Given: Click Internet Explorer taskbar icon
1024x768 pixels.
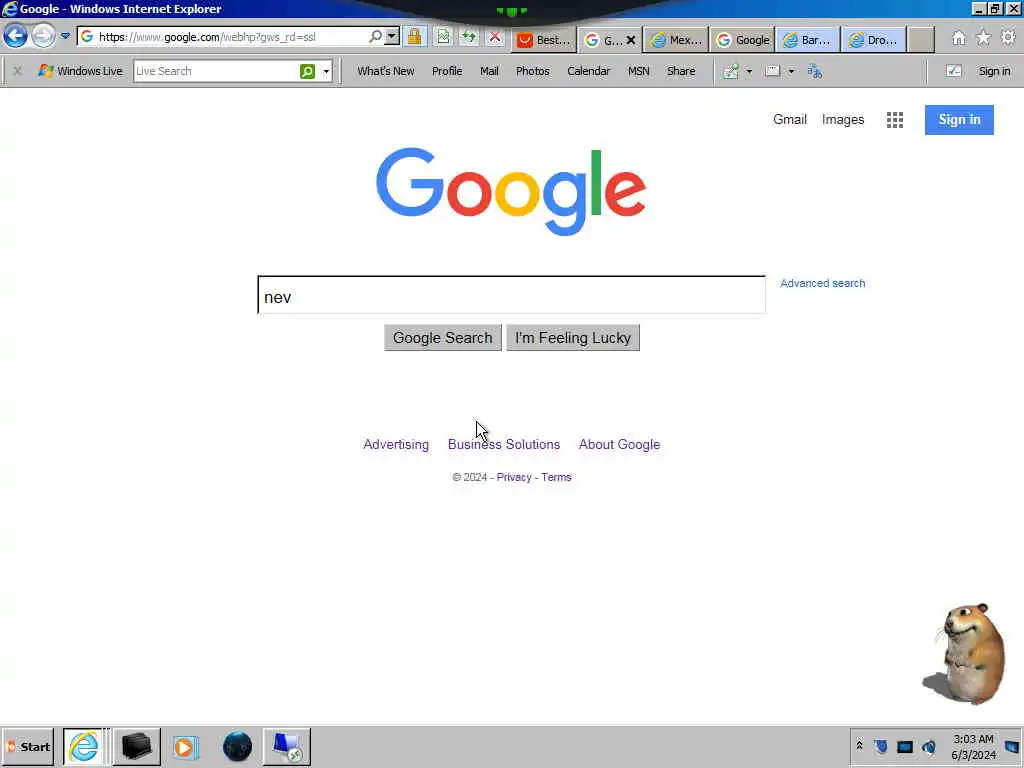Looking at the screenshot, I should coord(84,746).
